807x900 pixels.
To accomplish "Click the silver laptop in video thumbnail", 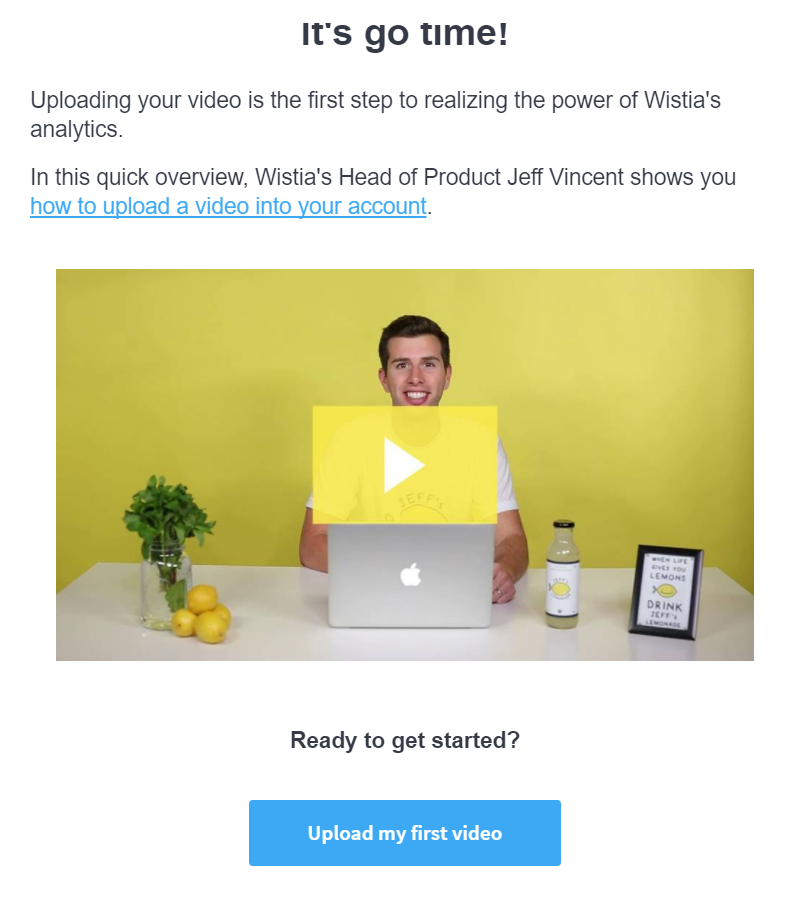I will (x=410, y=576).
